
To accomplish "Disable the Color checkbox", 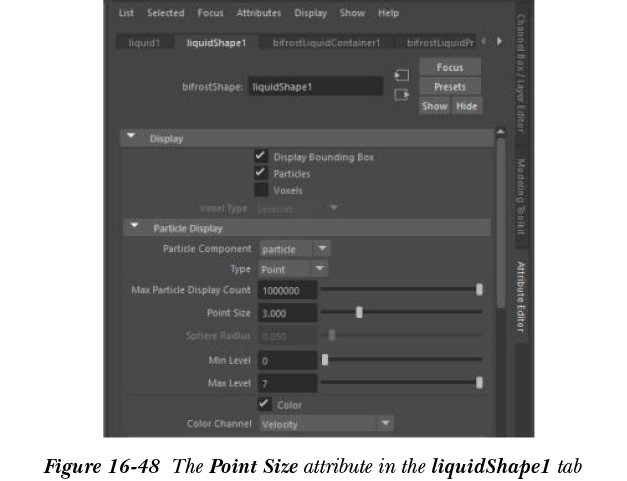I will click(264, 404).
